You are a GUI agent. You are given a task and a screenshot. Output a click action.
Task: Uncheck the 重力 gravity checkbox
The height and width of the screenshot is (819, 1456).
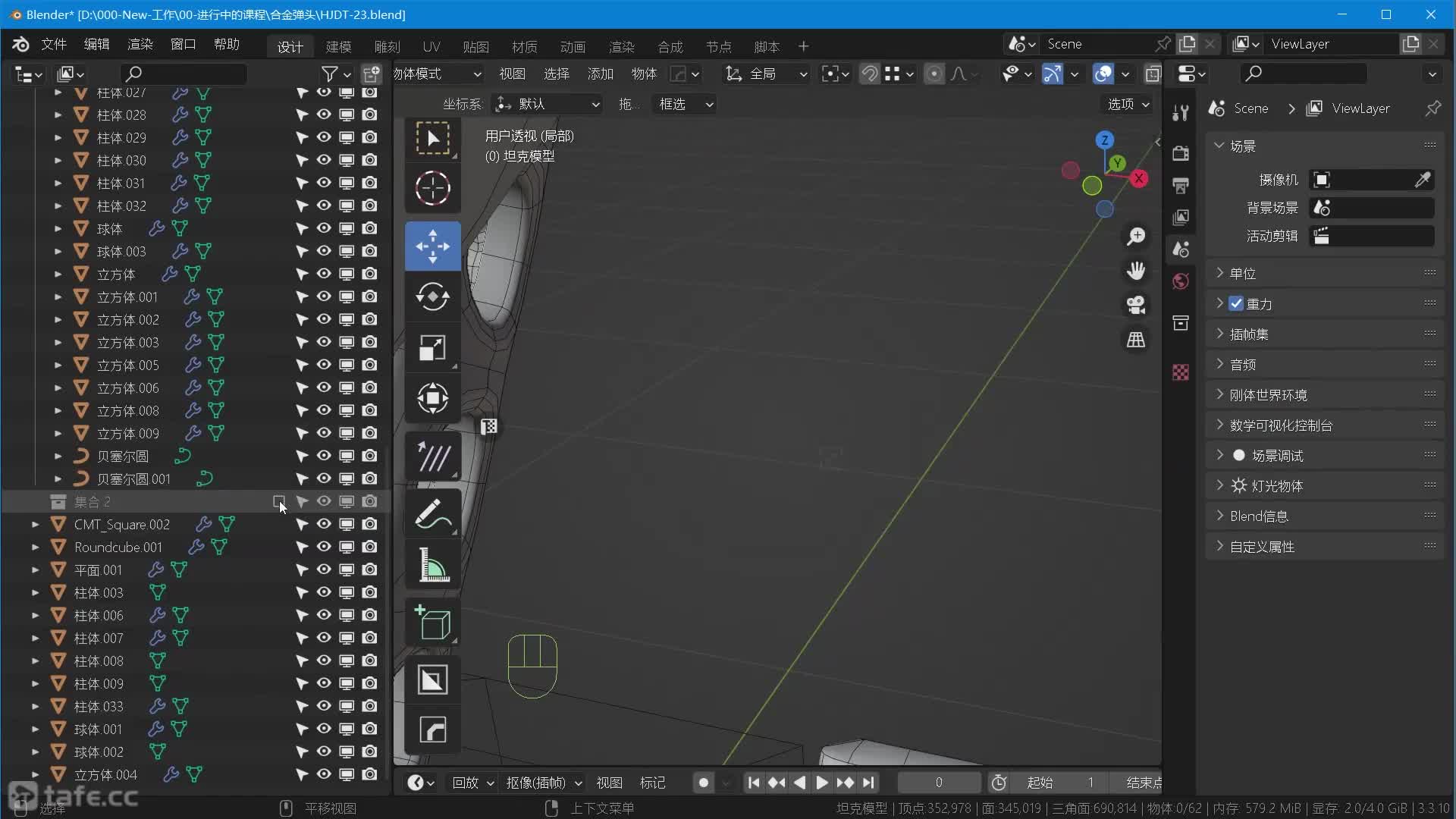[1236, 304]
